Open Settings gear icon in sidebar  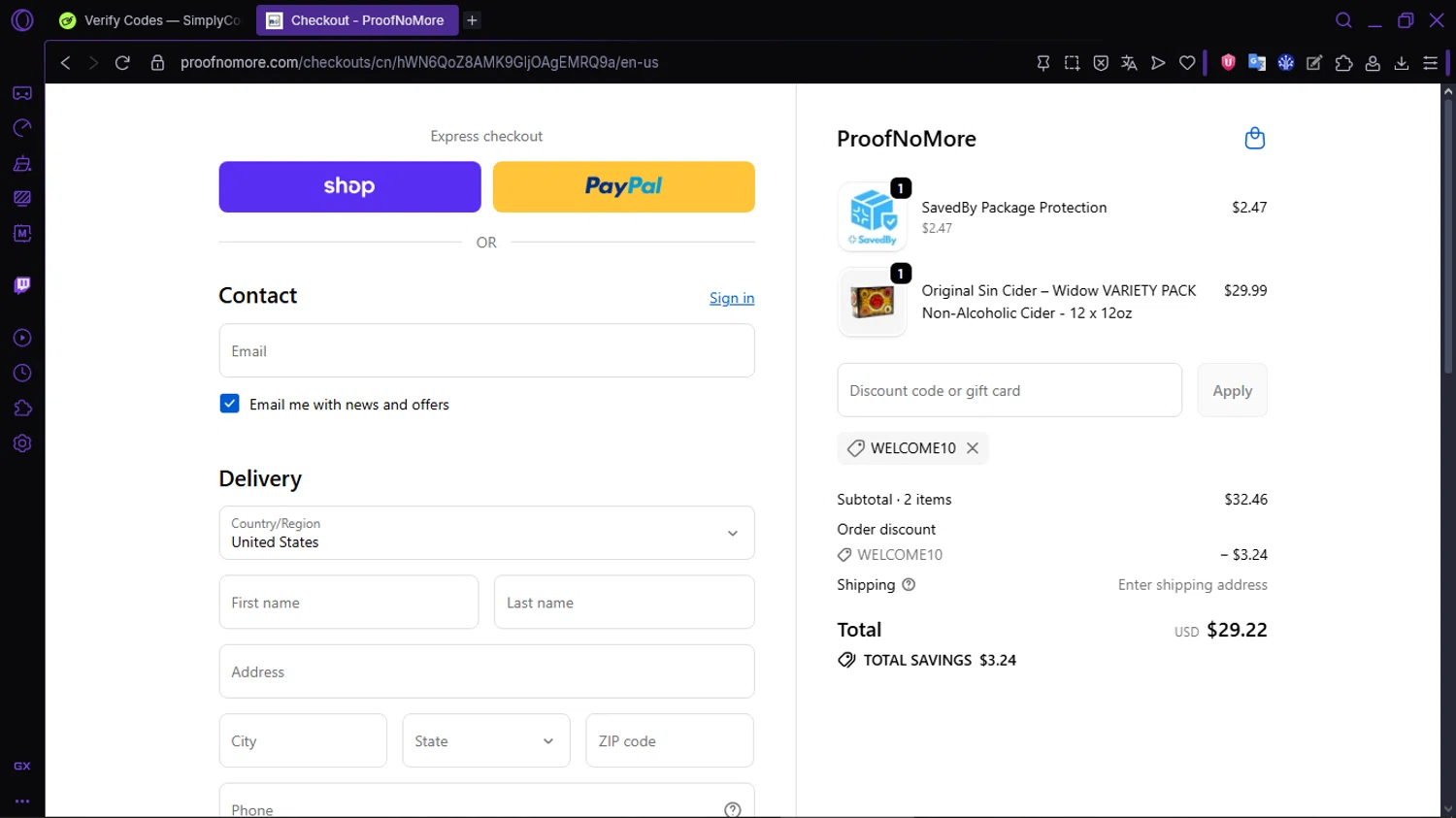pyautogui.click(x=22, y=443)
